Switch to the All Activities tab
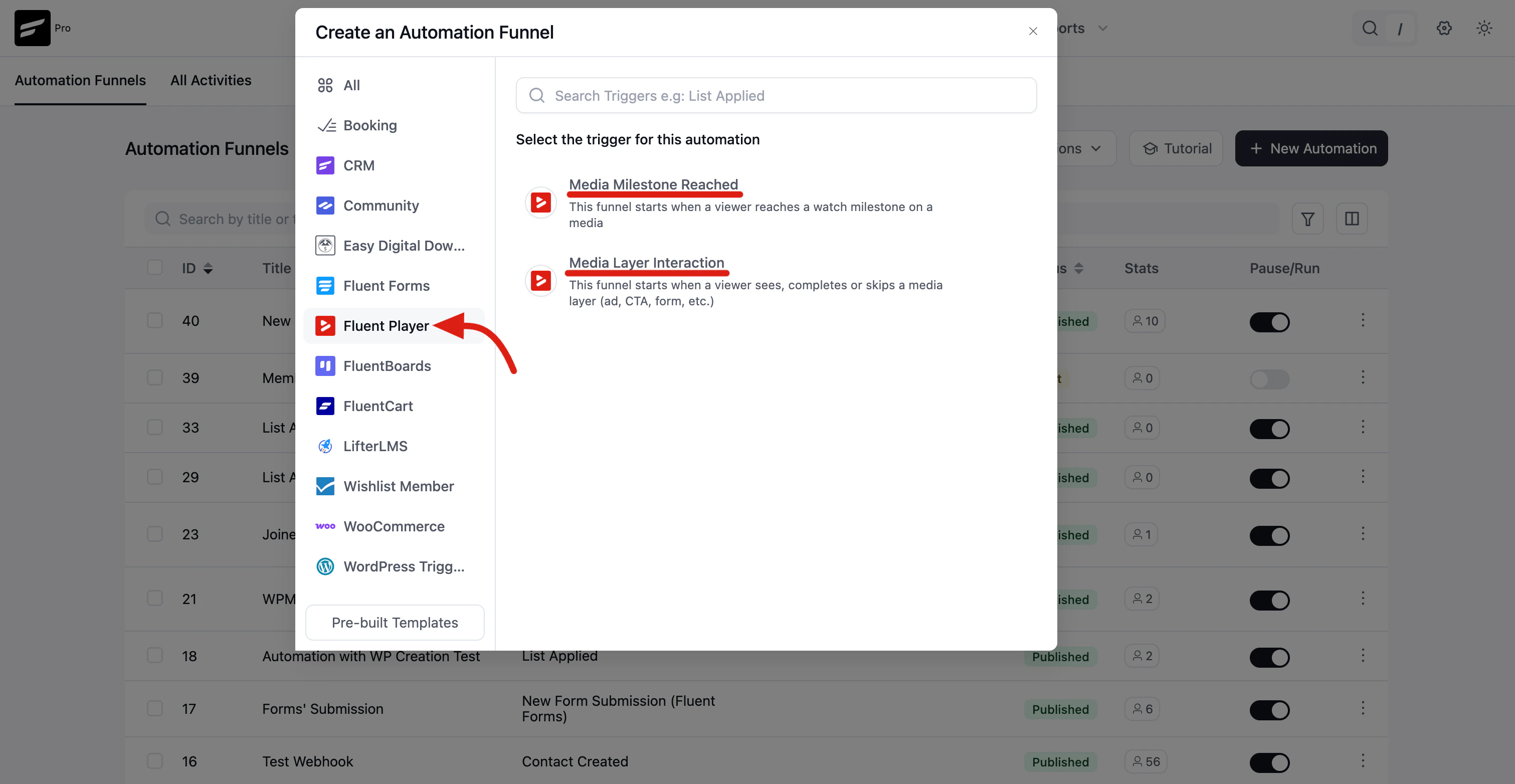Screen dimensions: 1515x784 point(211,80)
